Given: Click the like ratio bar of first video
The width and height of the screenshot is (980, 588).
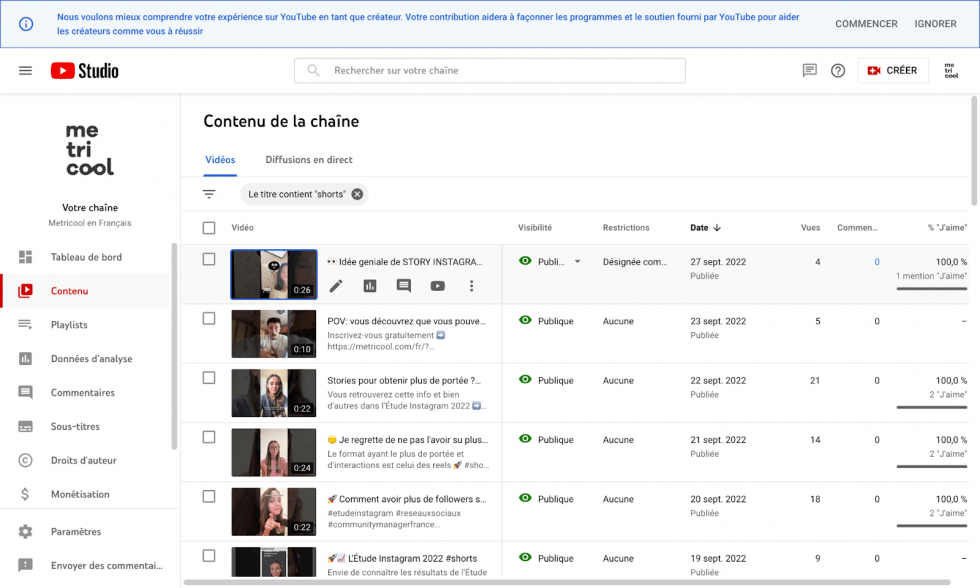Looking at the screenshot, I should pos(931,289).
